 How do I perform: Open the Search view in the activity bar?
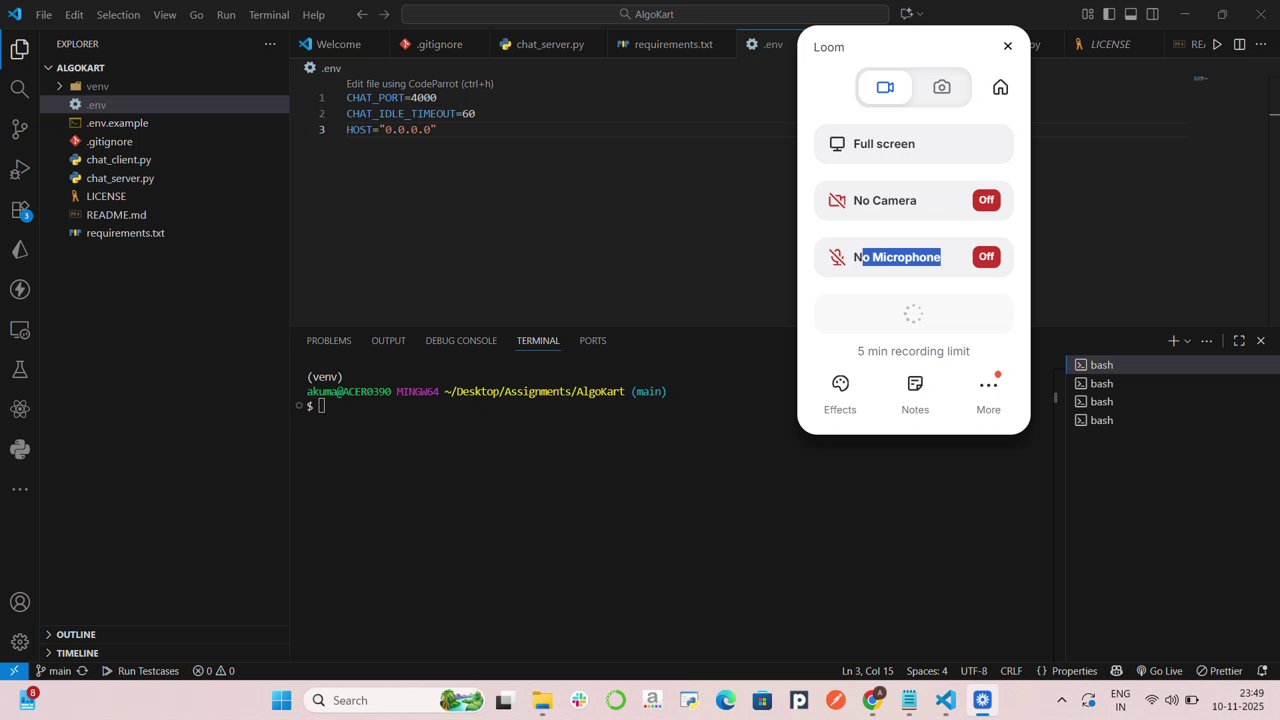coord(19,89)
